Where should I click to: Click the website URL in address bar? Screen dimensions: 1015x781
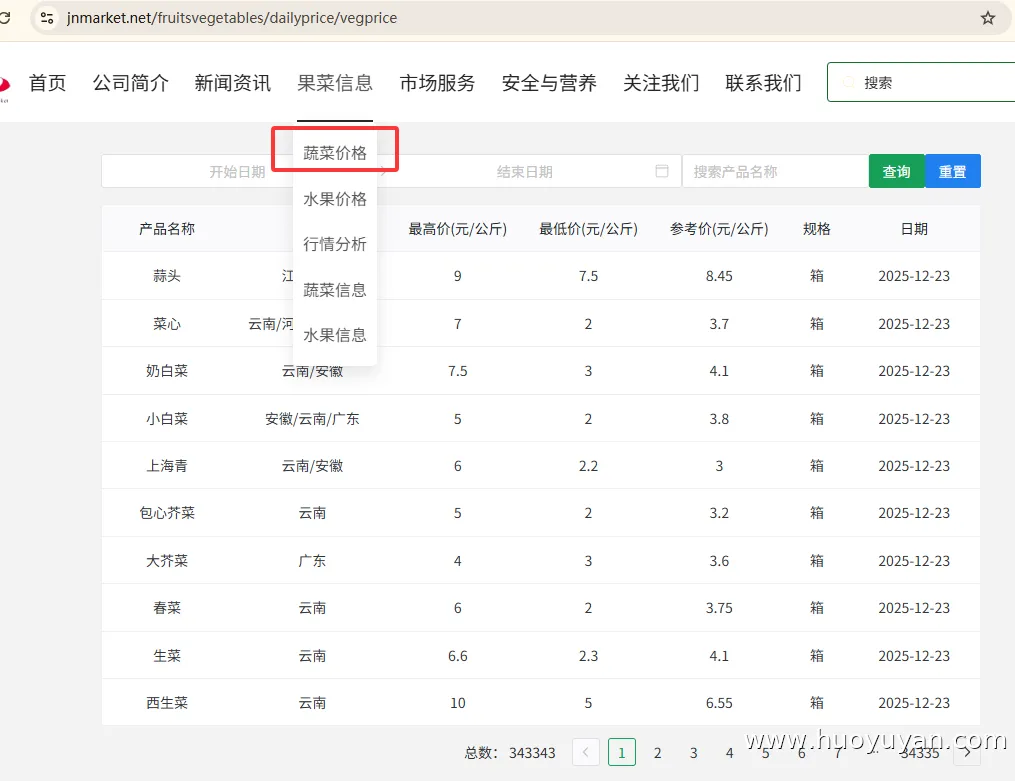(232, 17)
